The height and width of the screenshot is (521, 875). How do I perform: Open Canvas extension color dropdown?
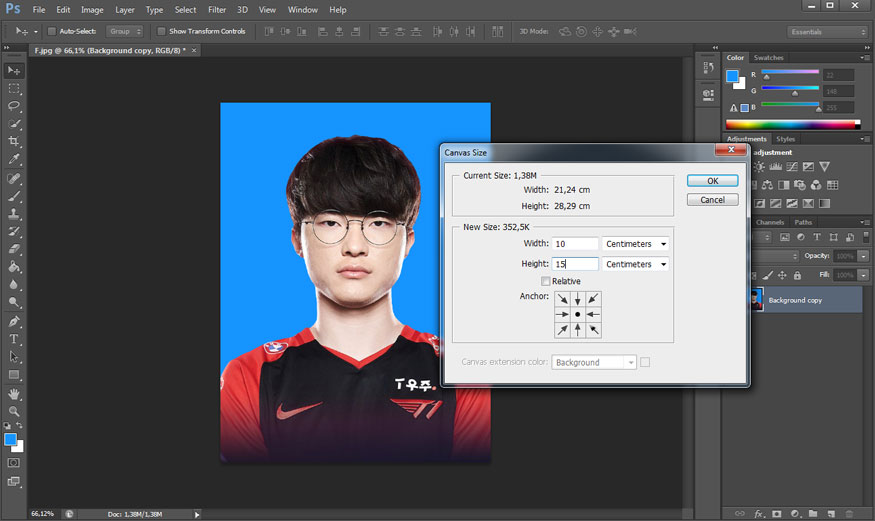point(594,363)
